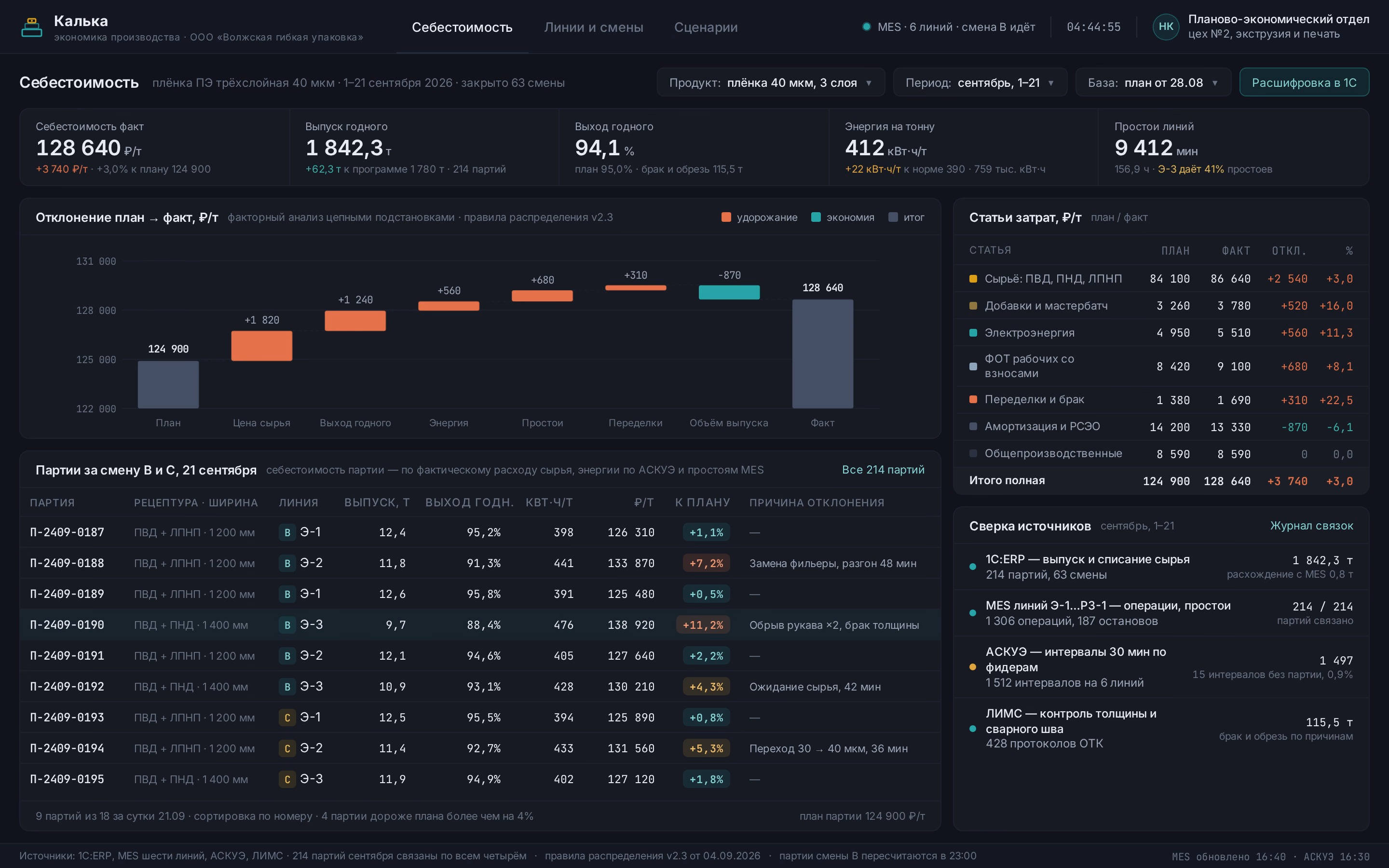Open the Продукт dropdown плёнка 40 мкм
1389x868 pixels.
[x=771, y=82]
